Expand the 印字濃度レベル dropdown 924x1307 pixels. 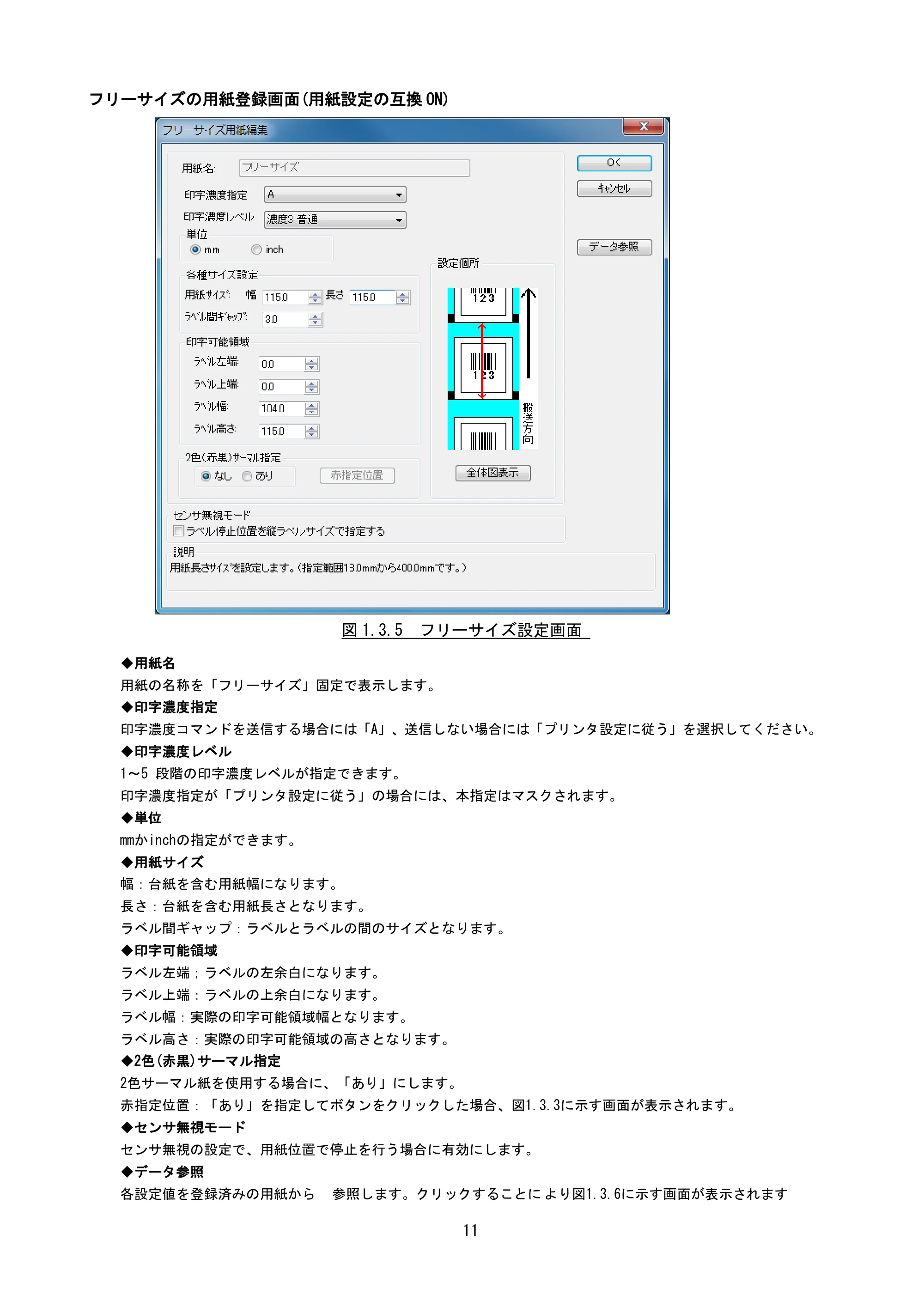335,220
